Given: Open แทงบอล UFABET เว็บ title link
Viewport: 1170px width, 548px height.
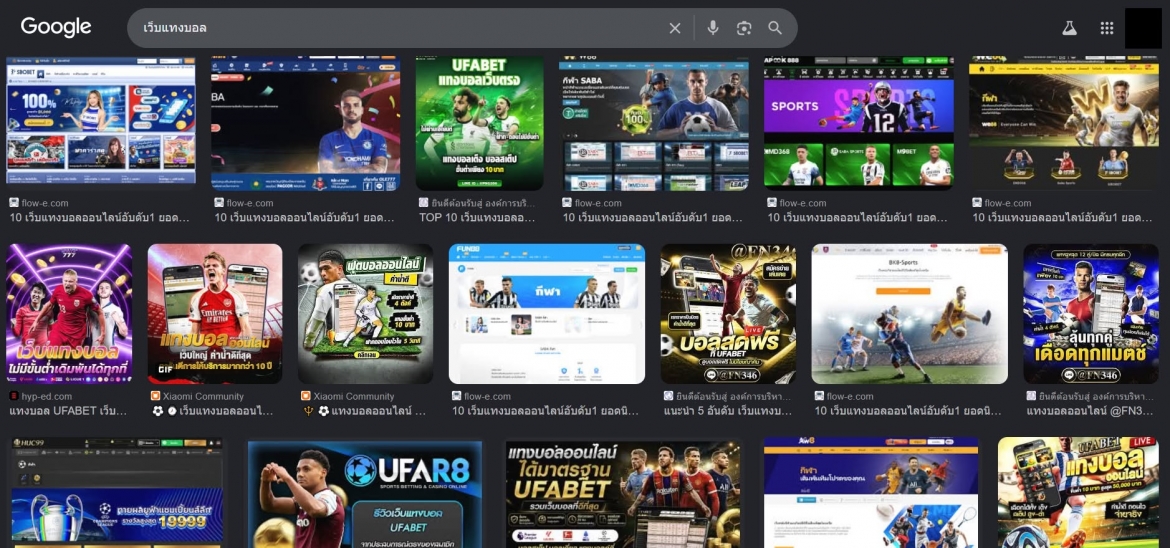Looking at the screenshot, I should click(69, 411).
